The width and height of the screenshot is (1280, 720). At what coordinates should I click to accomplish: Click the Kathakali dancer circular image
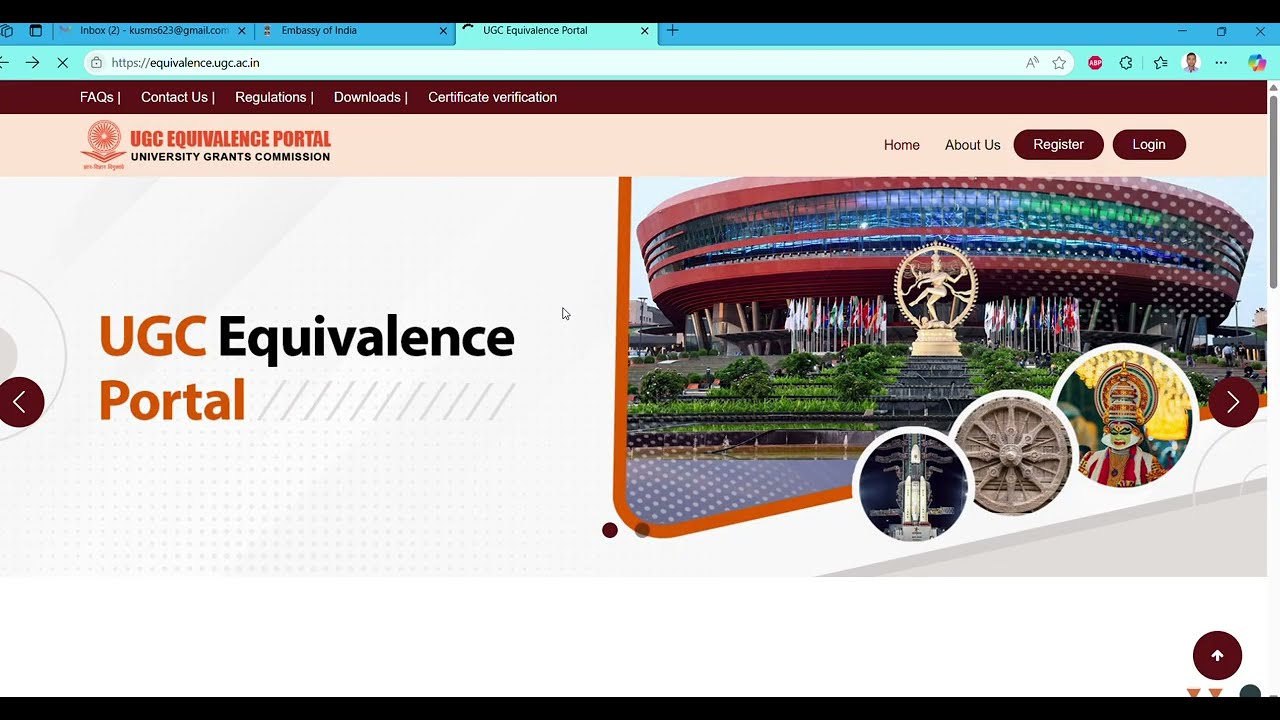1125,418
